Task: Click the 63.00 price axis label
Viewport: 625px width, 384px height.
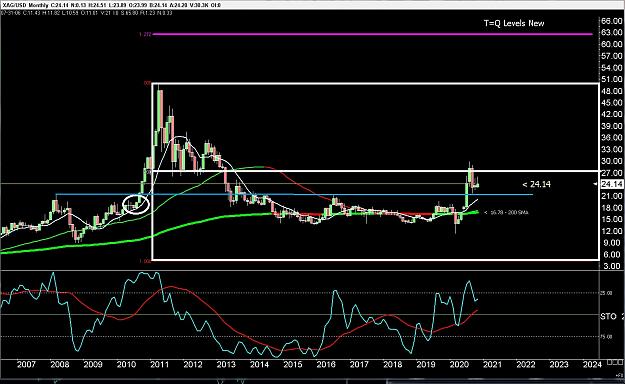Action: pos(612,32)
